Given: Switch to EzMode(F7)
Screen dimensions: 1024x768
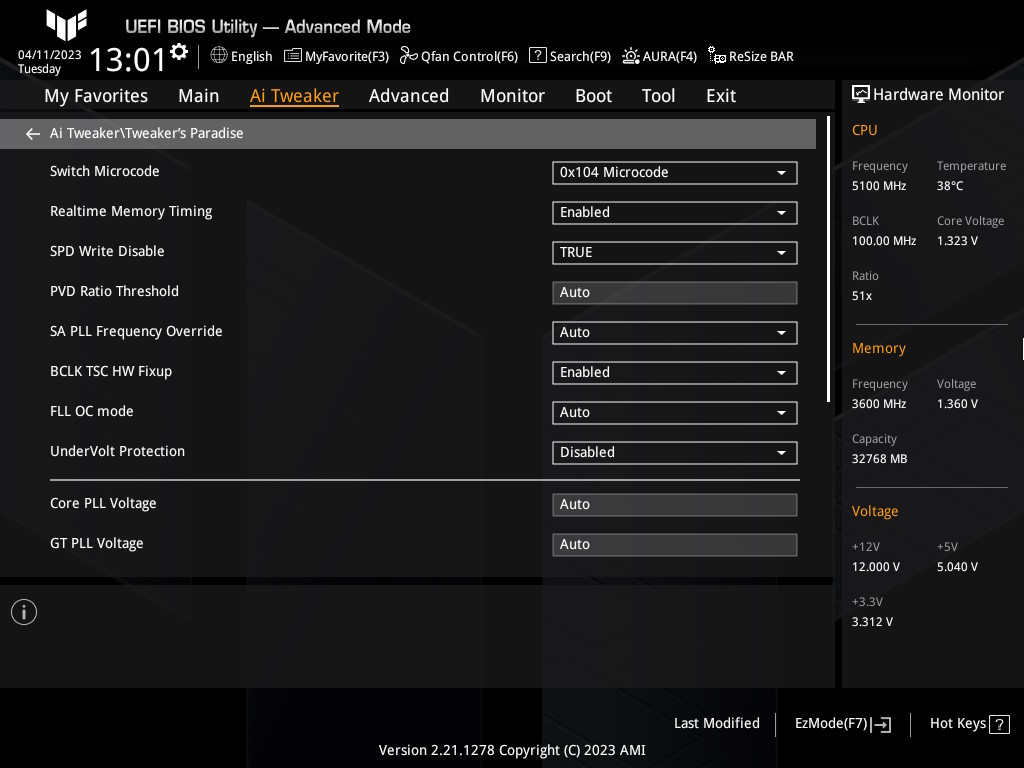Looking at the screenshot, I should (842, 723).
